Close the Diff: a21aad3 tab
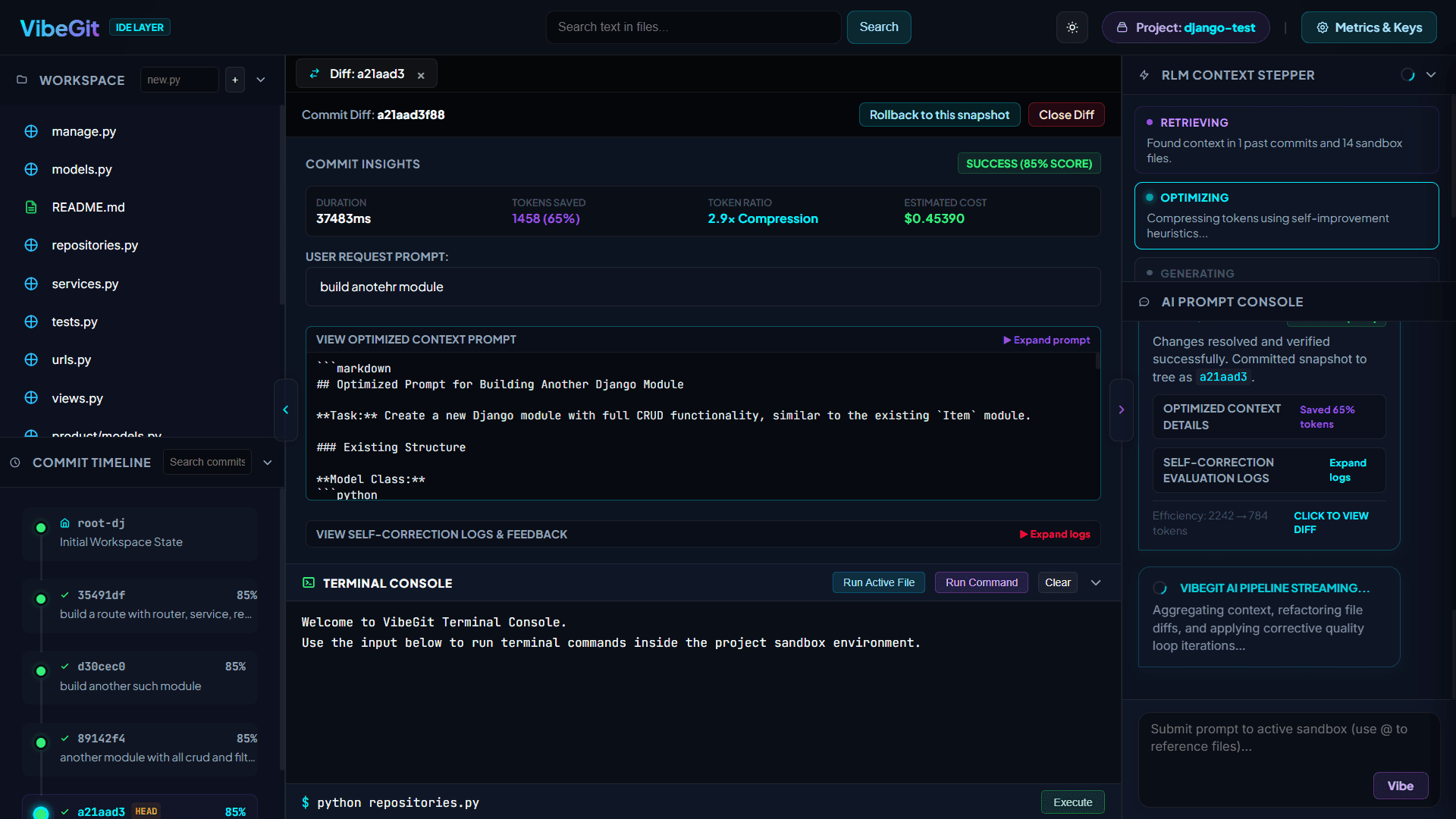Viewport: 1456px width, 819px height. tap(421, 75)
